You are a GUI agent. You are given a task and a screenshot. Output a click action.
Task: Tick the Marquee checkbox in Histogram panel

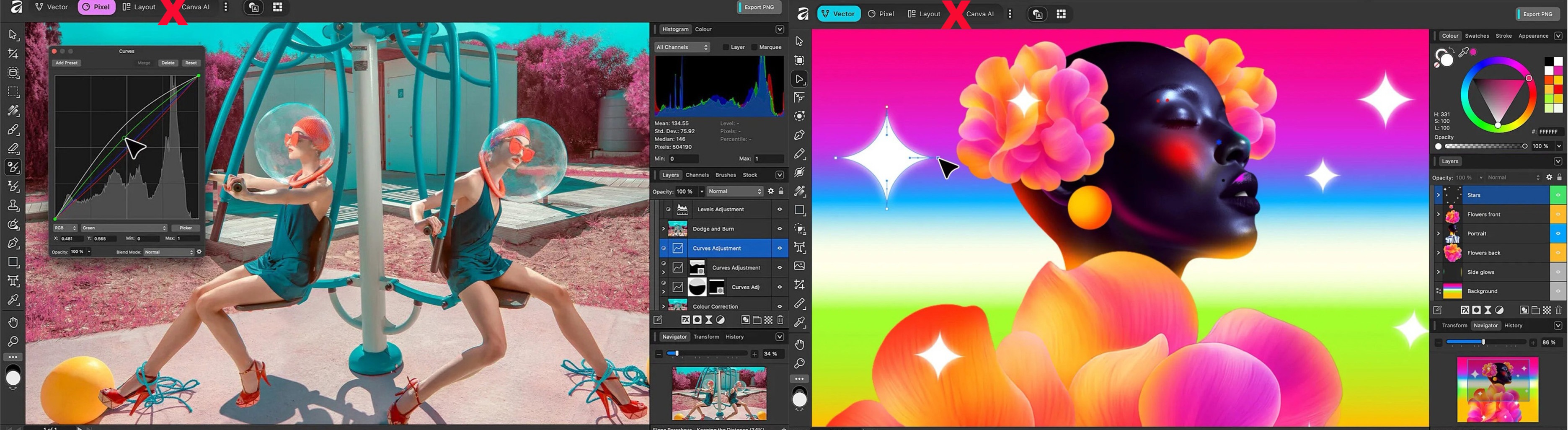pos(754,47)
